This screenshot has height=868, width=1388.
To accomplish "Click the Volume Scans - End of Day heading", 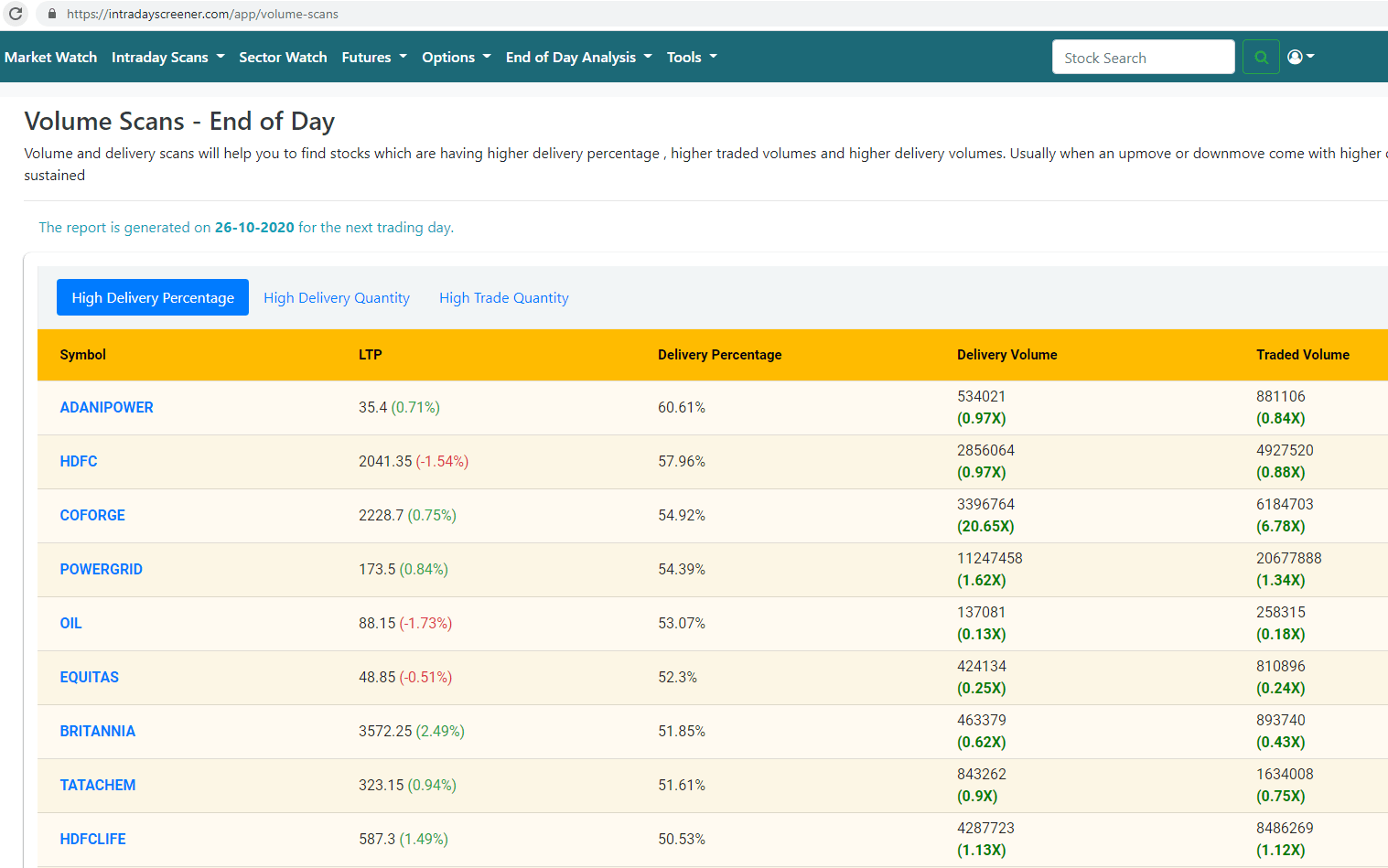I will [x=179, y=121].
